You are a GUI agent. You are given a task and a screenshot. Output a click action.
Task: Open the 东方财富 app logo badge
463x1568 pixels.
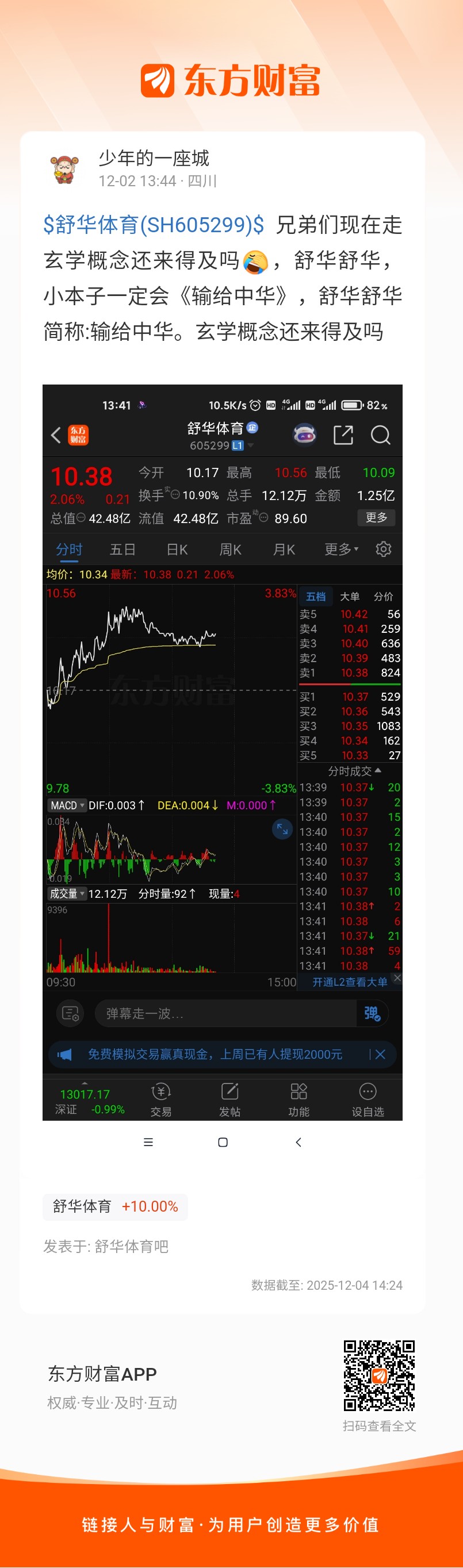tap(78, 435)
